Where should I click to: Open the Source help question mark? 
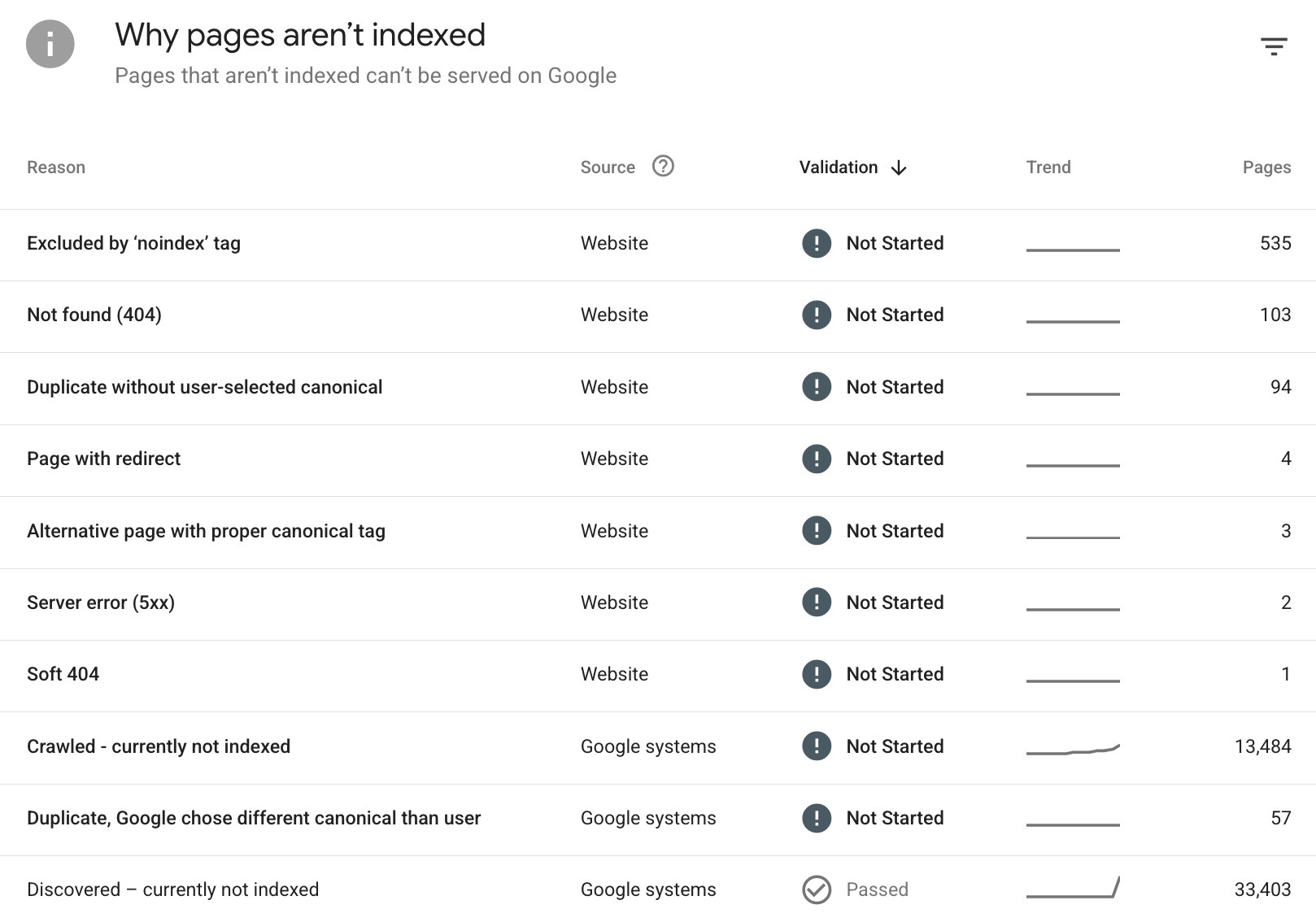pos(663,166)
